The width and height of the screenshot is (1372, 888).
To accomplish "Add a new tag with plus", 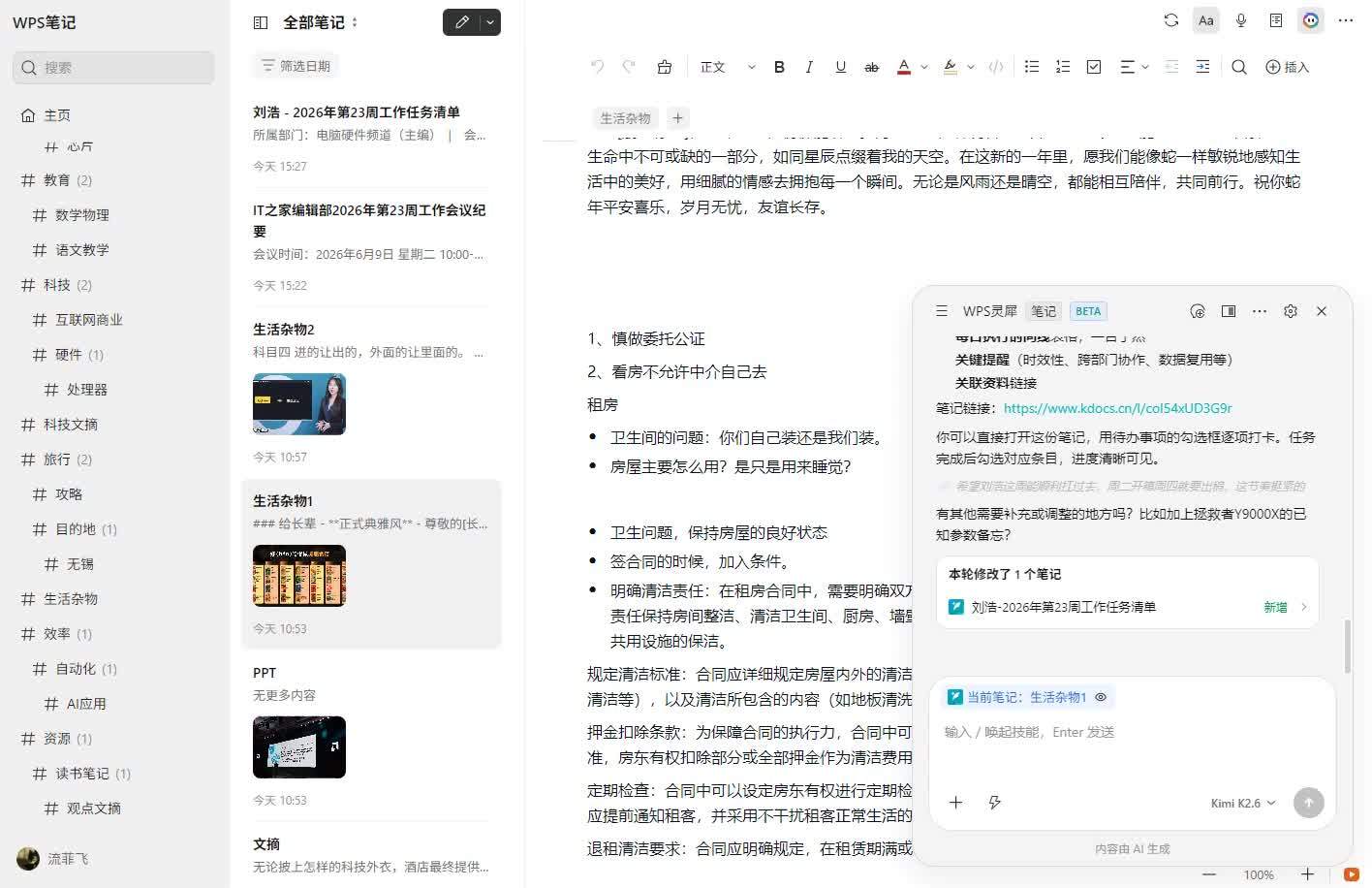I will pos(678,118).
